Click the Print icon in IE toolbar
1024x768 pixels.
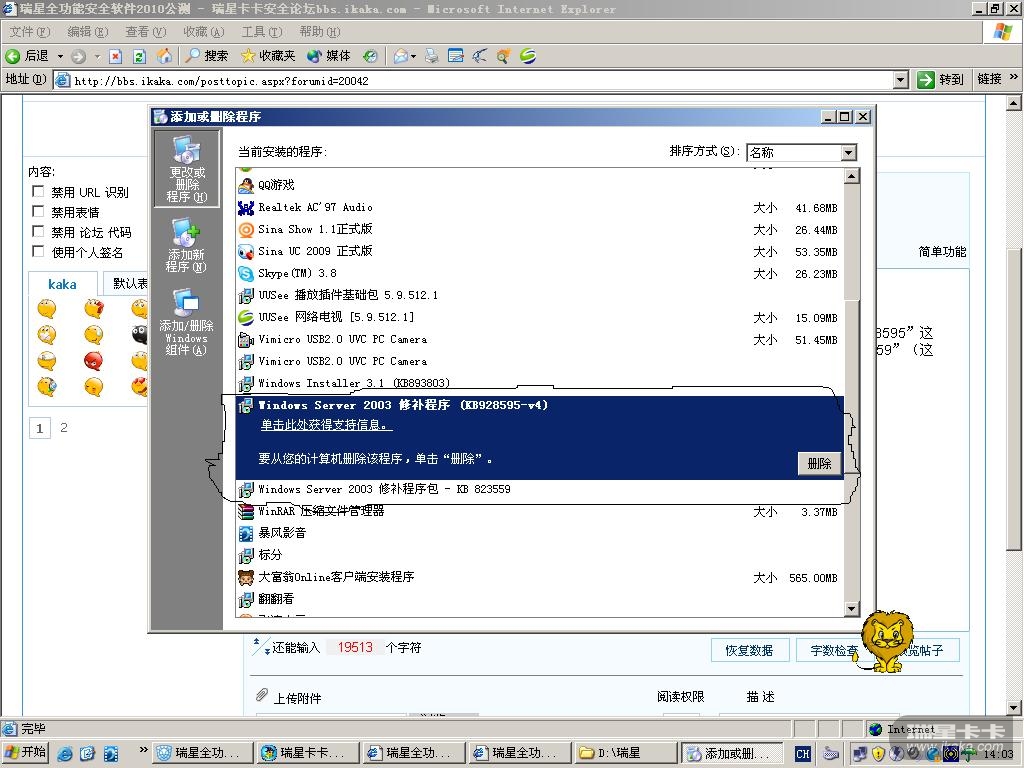[x=432, y=56]
